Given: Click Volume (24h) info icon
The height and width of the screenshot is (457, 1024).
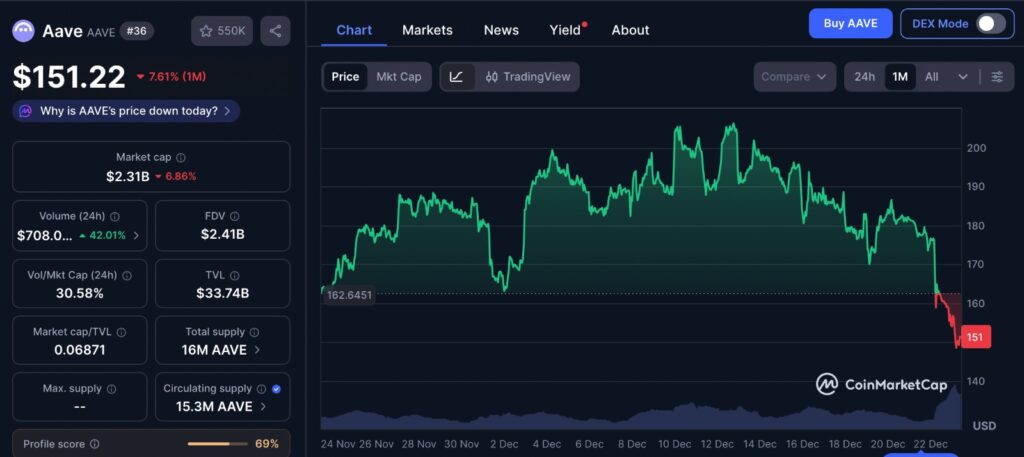Looking at the screenshot, I should (115, 216).
